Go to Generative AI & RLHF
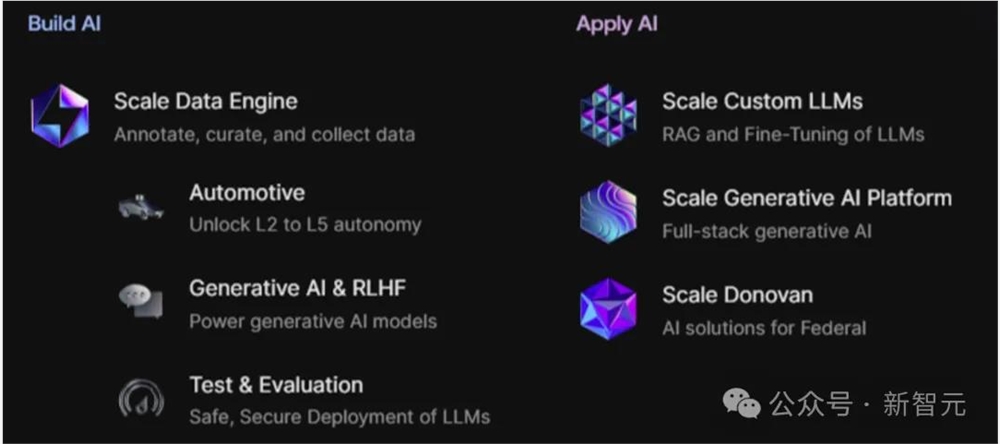This screenshot has height=444, width=1000. pyautogui.click(x=297, y=288)
